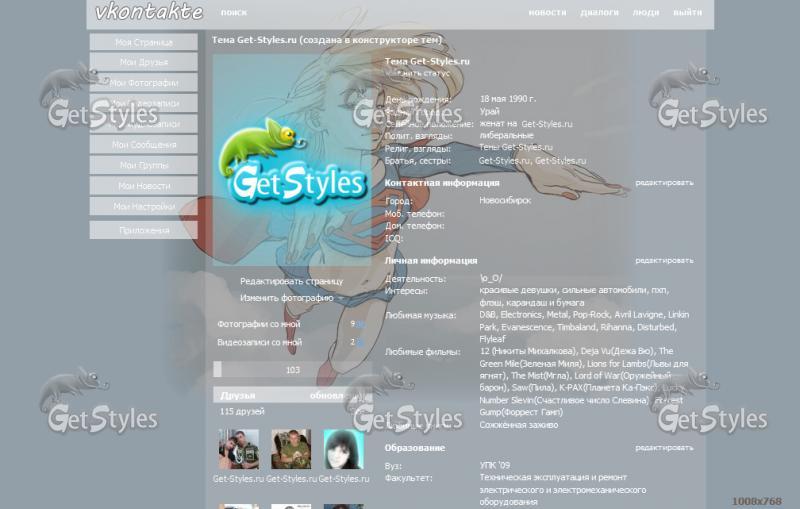Click Тема Get-Styles.ru profile name heading
The height and width of the screenshot is (509, 800).
point(427,61)
